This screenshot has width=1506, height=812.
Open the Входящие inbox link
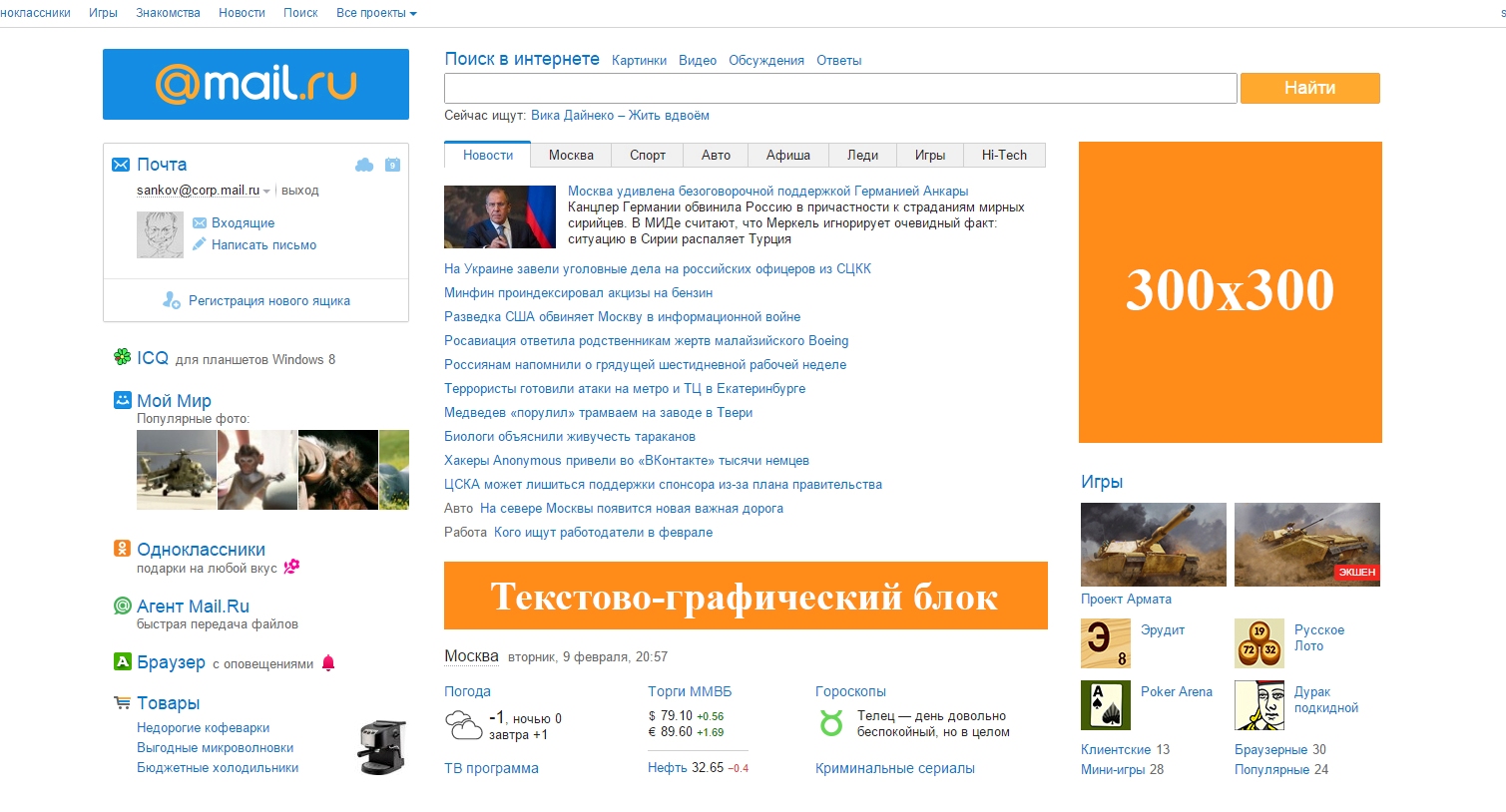coord(243,223)
